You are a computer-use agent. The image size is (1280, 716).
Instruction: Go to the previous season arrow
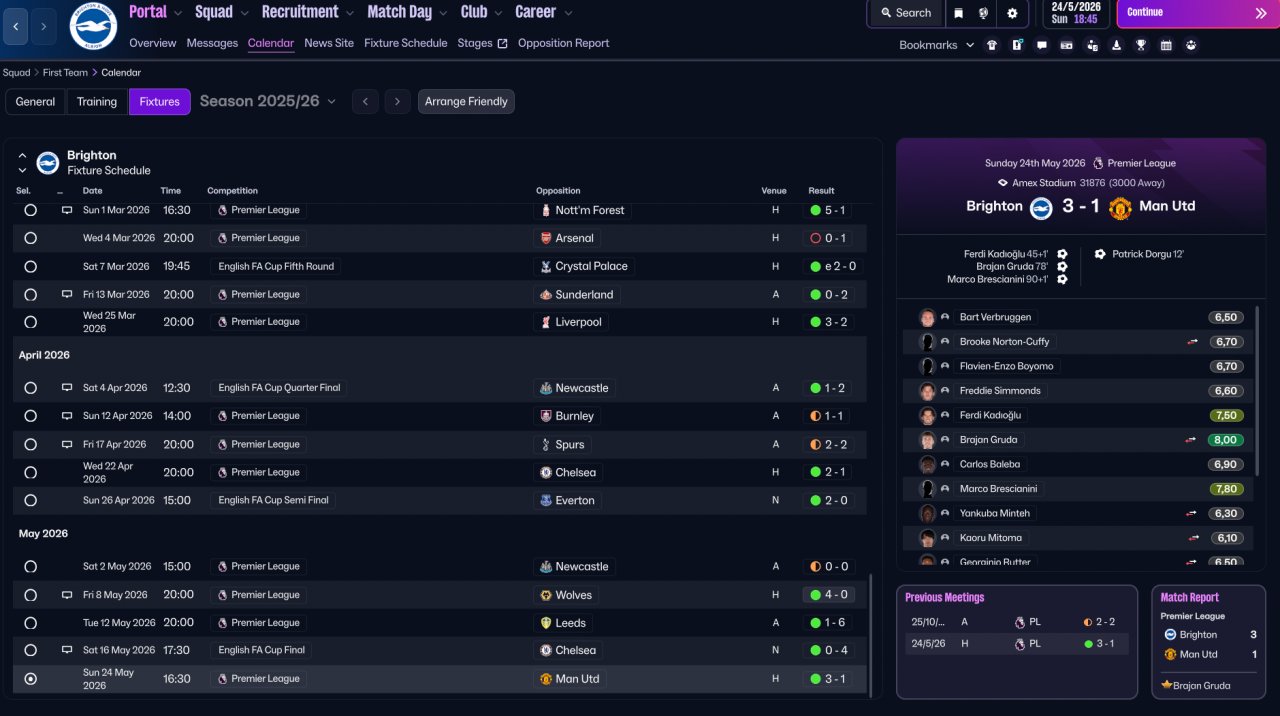tap(365, 101)
